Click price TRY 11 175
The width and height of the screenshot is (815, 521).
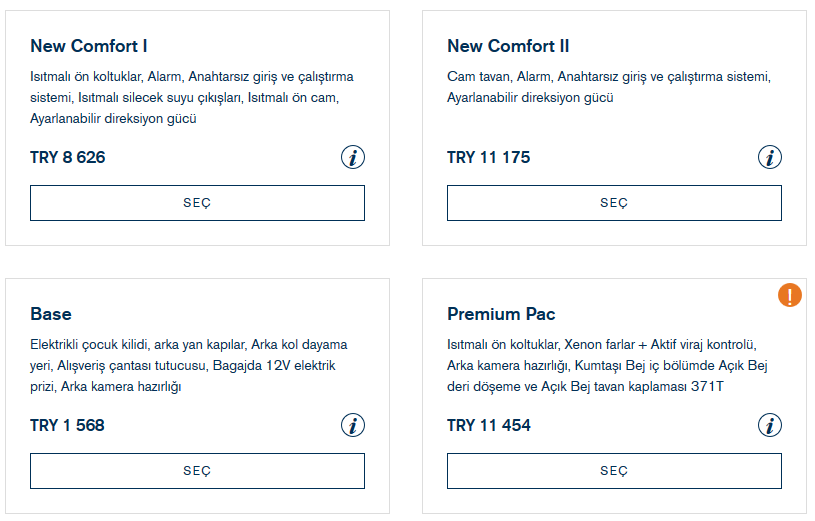pyautogui.click(x=489, y=157)
